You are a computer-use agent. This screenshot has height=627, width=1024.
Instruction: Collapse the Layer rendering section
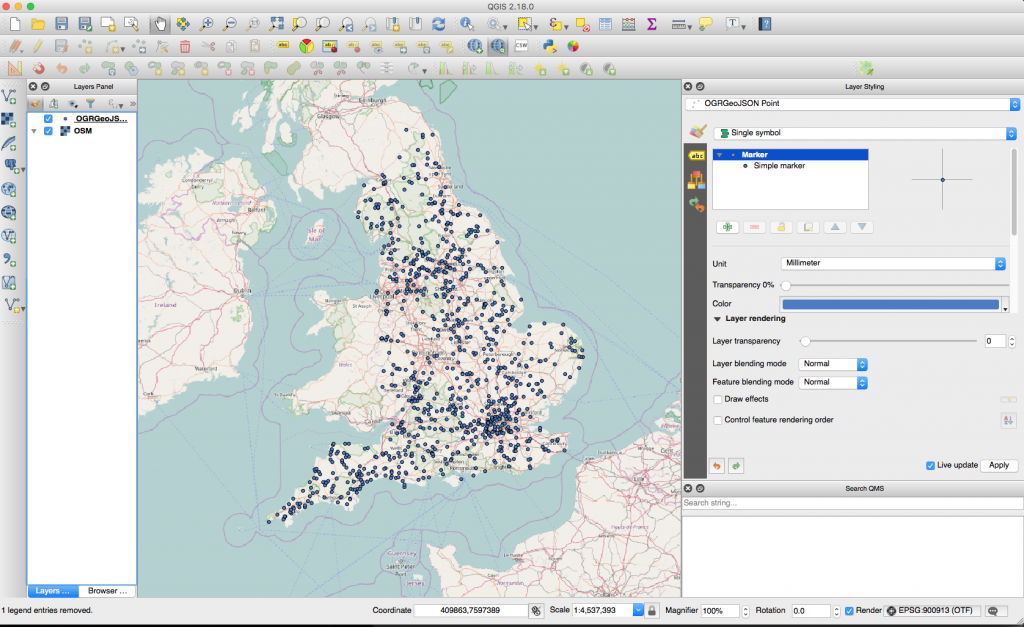pyautogui.click(x=717, y=319)
